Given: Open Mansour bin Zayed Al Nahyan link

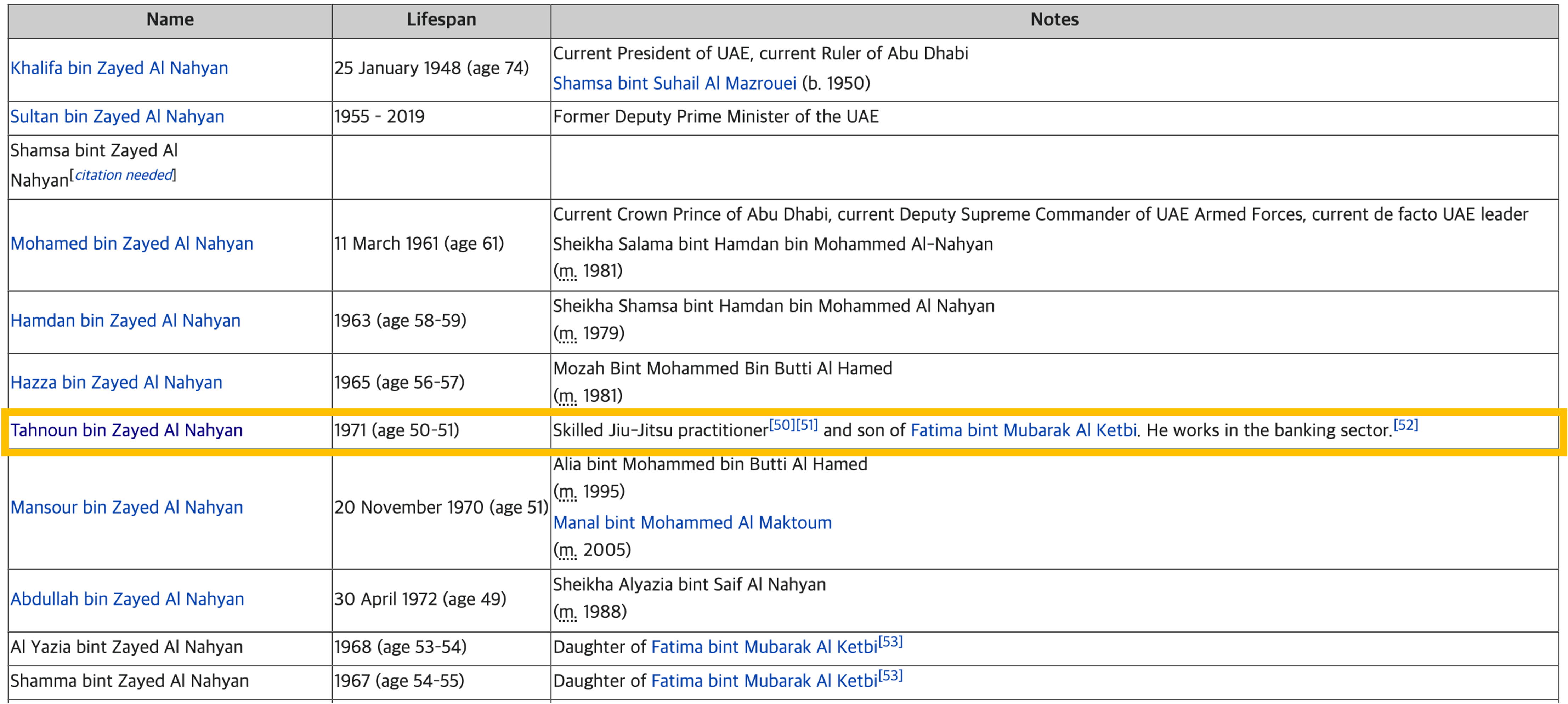Looking at the screenshot, I should (126, 508).
